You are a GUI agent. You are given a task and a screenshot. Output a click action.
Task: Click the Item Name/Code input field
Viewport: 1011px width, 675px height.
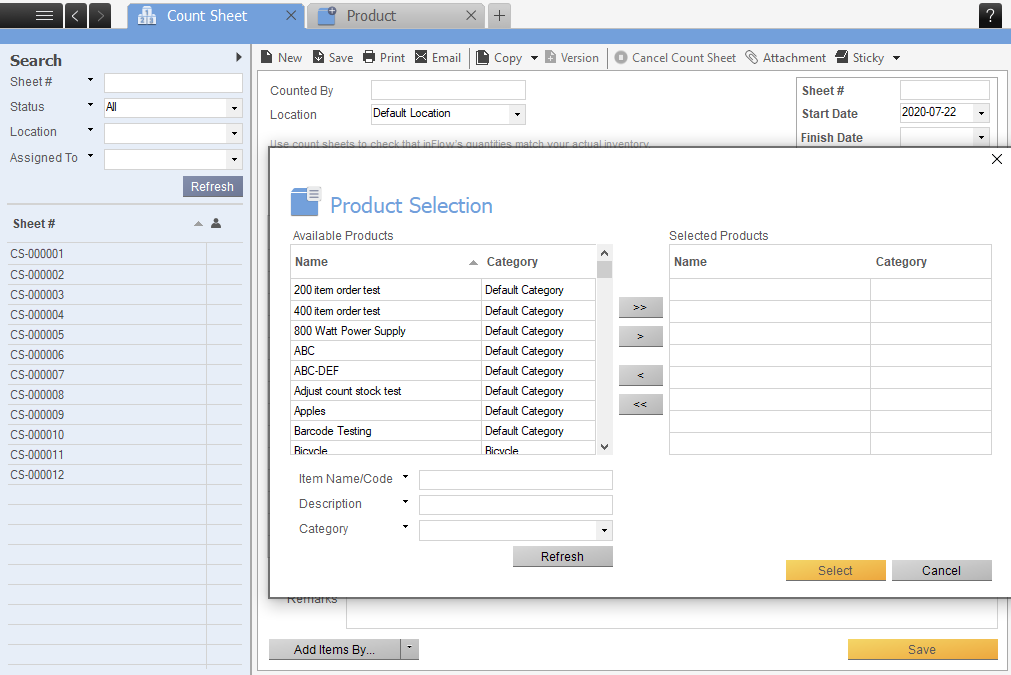coord(515,480)
